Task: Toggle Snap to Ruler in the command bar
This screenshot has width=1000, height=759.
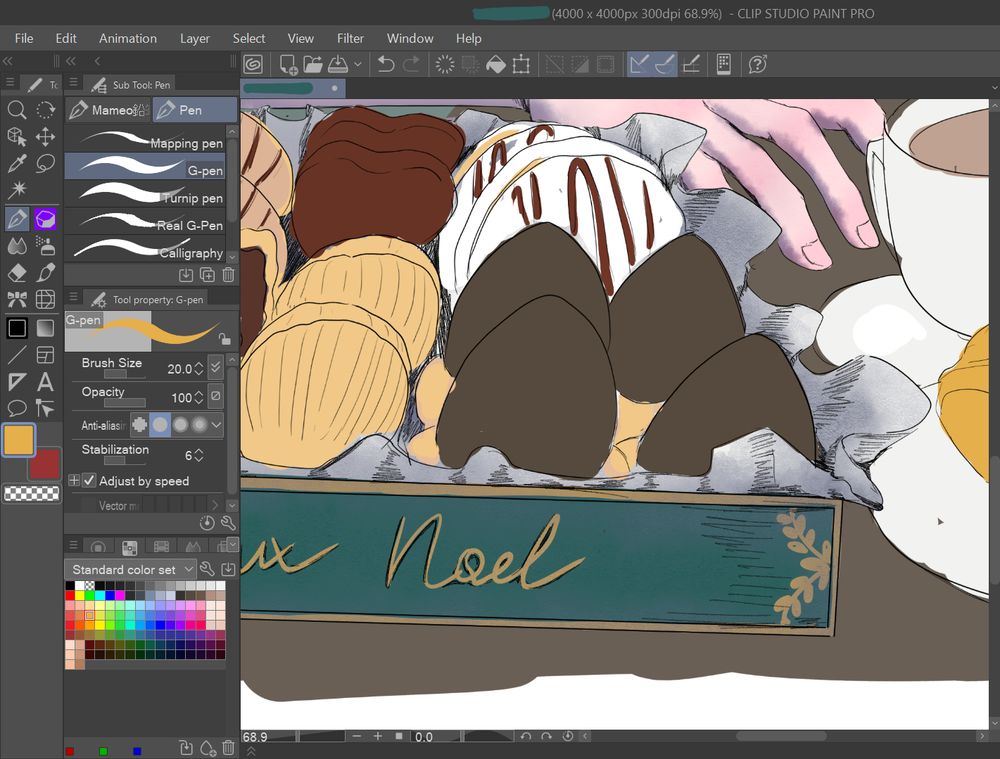Action: tap(639, 65)
